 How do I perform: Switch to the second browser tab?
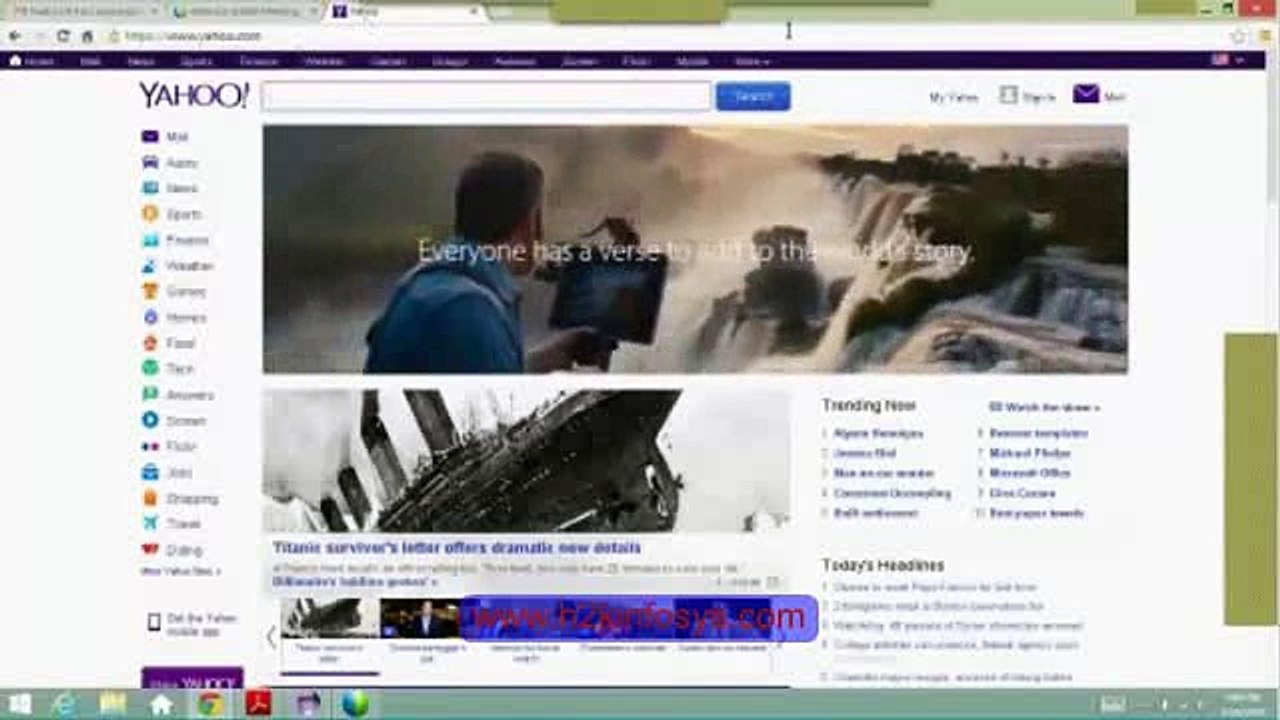click(x=245, y=11)
